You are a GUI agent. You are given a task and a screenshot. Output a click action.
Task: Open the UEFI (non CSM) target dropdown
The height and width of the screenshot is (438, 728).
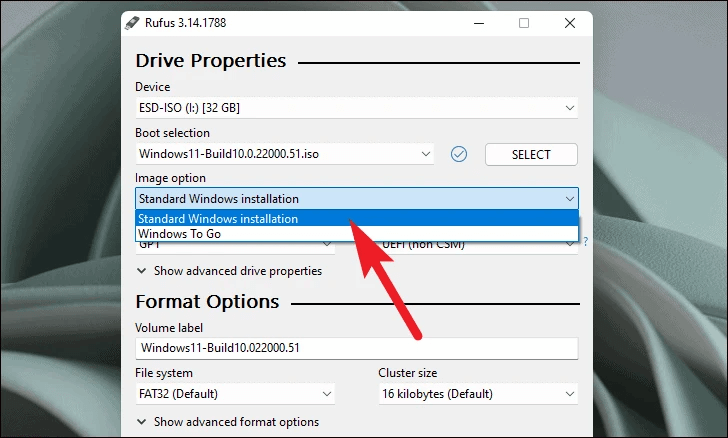coord(475,244)
